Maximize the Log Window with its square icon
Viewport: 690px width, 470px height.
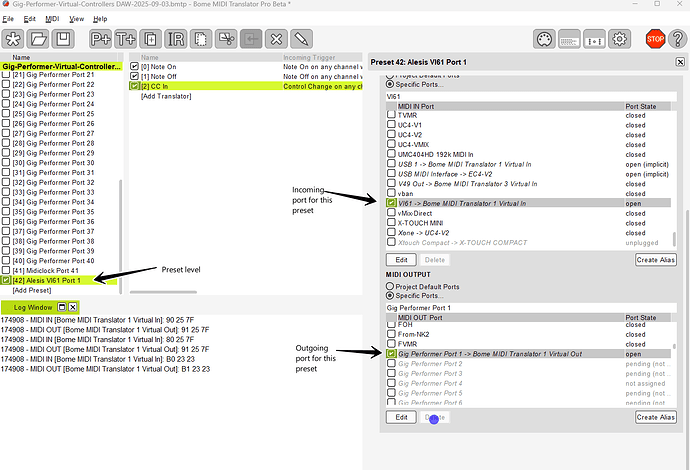(62, 307)
